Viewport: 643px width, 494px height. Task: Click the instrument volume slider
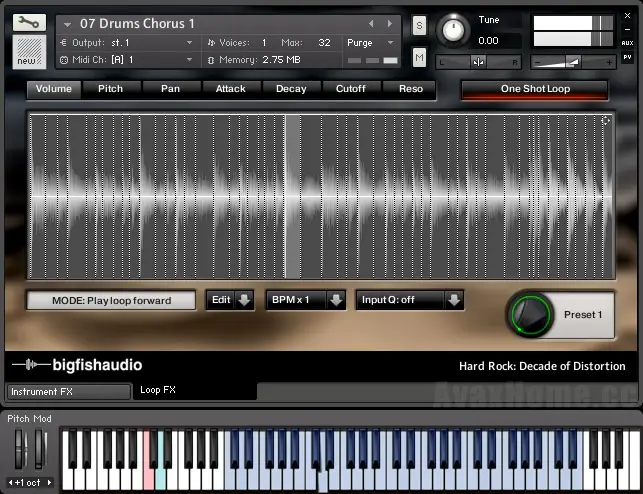pyautogui.click(x=573, y=62)
